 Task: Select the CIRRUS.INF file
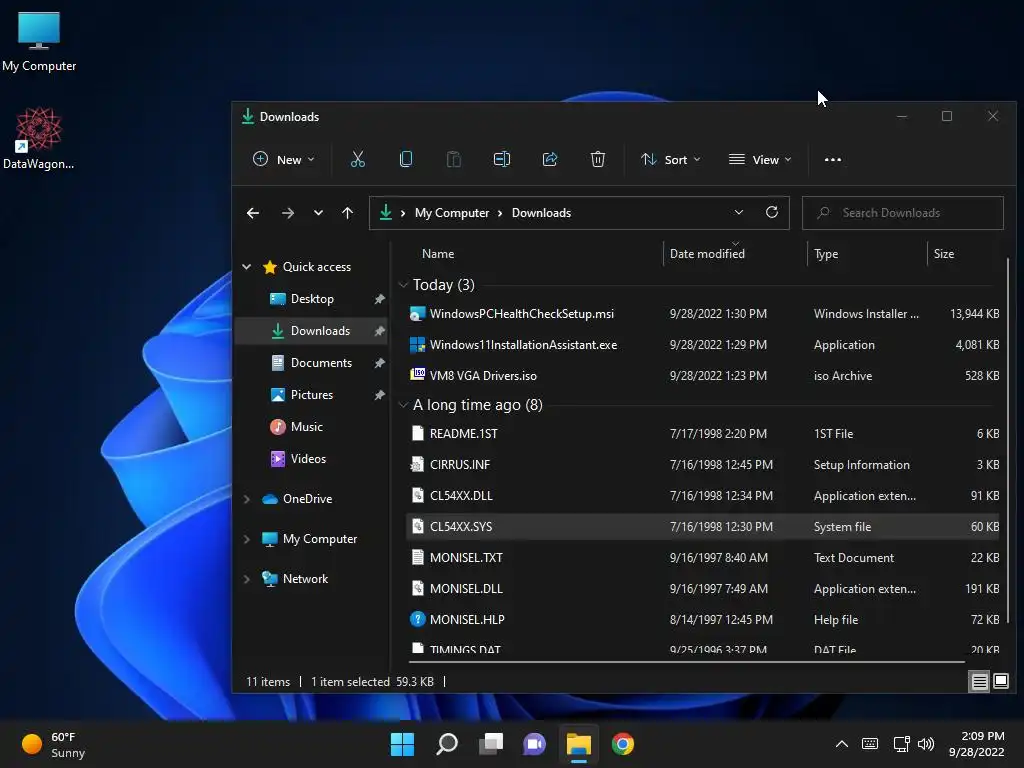pos(703,464)
